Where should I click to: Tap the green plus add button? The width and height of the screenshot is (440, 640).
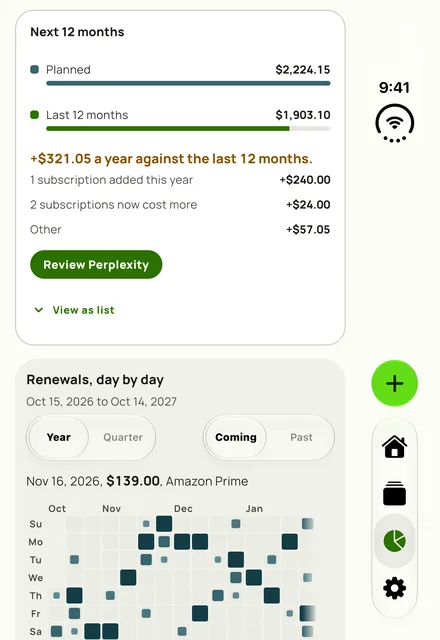pos(394,383)
